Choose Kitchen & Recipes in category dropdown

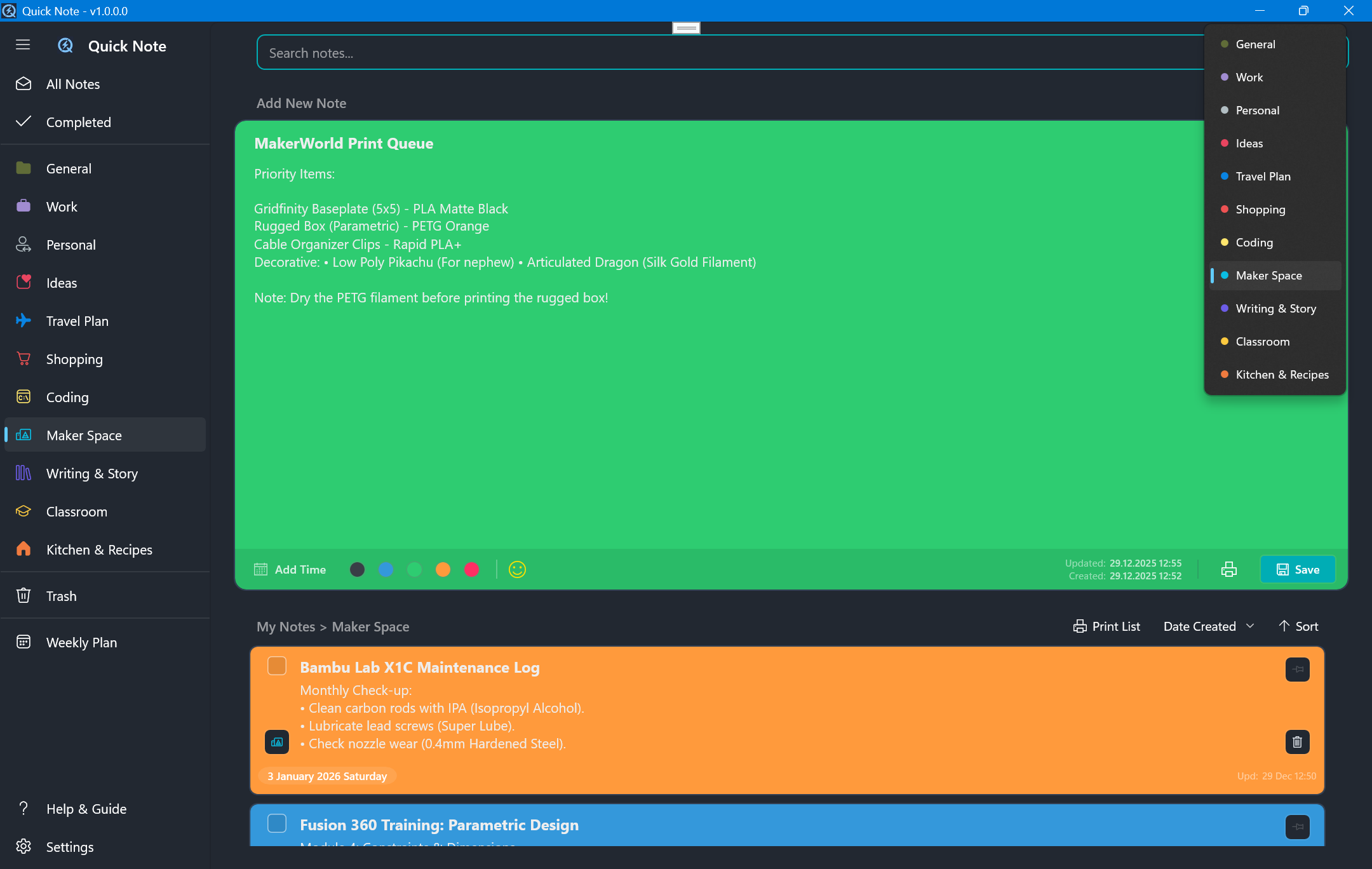pyautogui.click(x=1281, y=375)
